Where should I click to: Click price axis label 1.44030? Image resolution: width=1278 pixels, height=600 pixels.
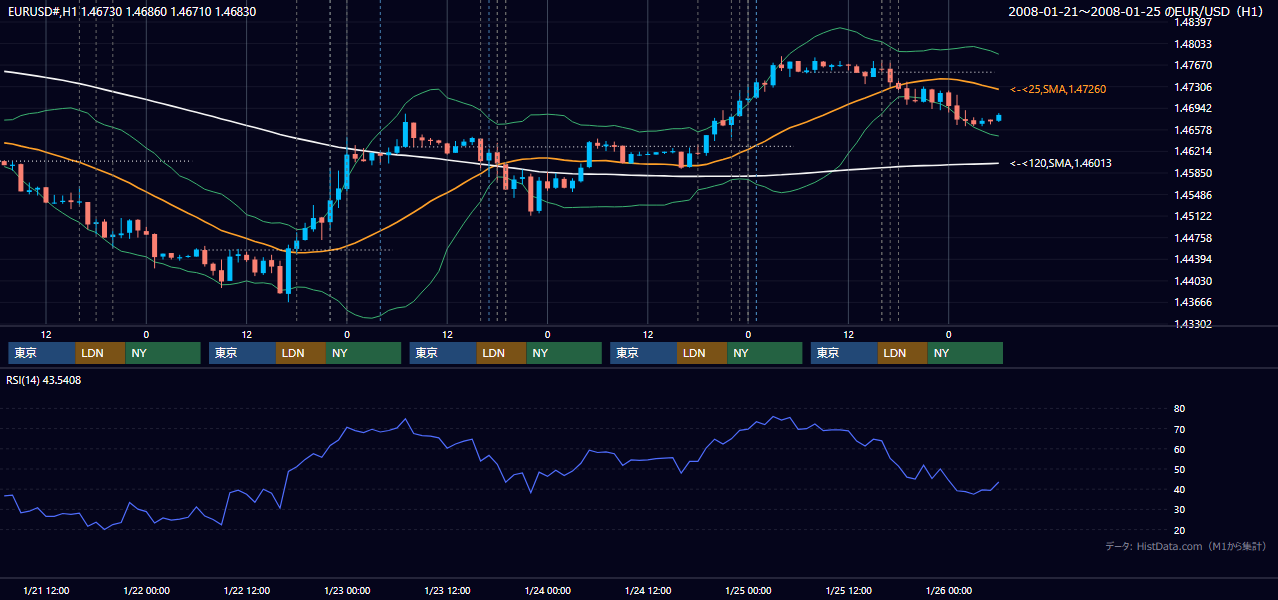coord(1193,281)
